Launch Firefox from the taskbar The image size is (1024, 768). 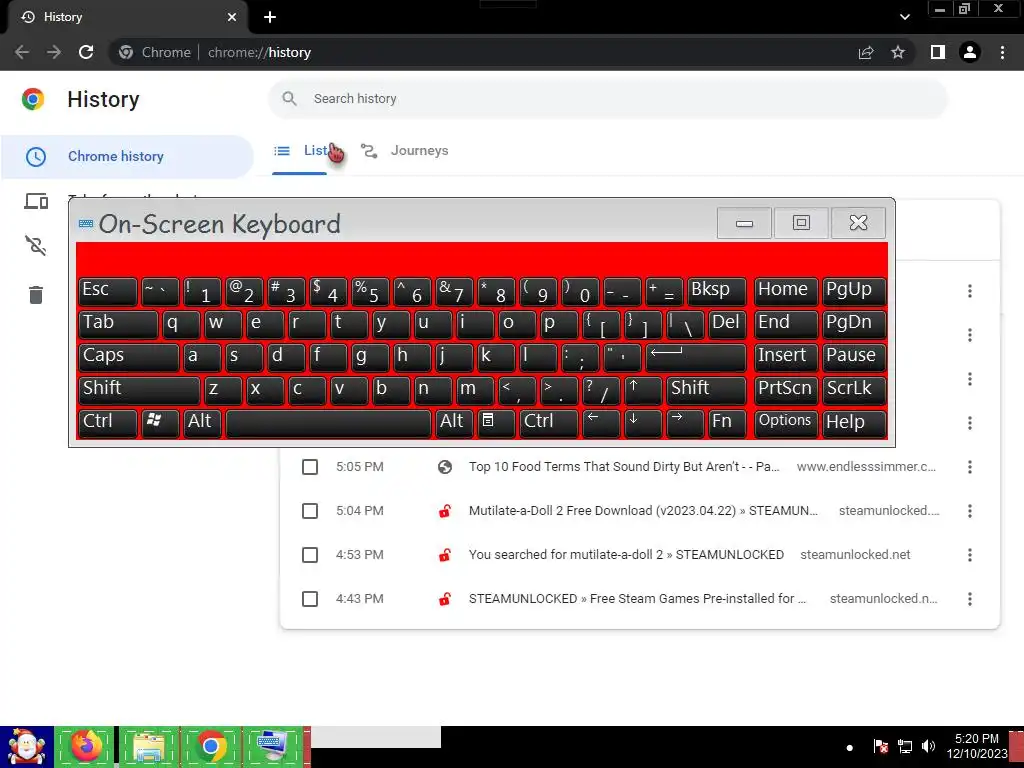tap(86, 747)
